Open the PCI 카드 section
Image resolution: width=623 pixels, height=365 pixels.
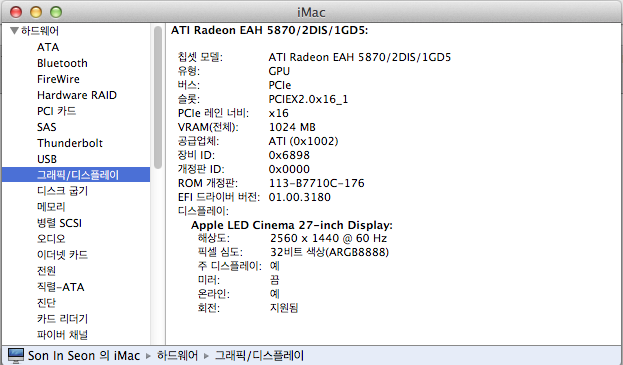tap(56, 111)
